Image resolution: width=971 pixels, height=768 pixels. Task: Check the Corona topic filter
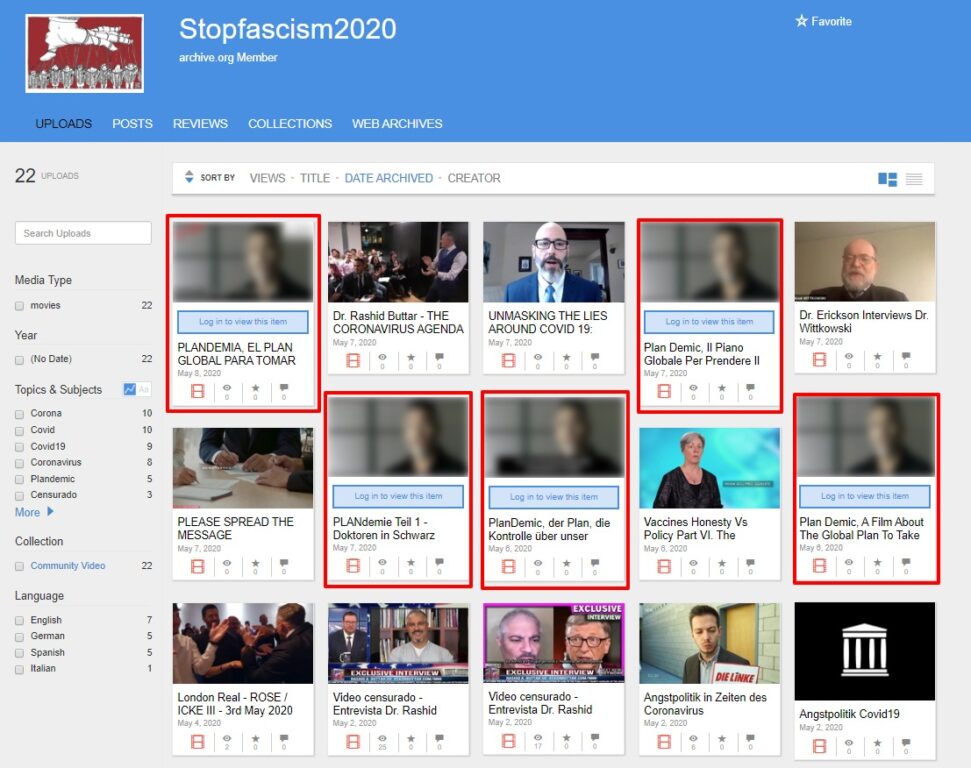20,414
